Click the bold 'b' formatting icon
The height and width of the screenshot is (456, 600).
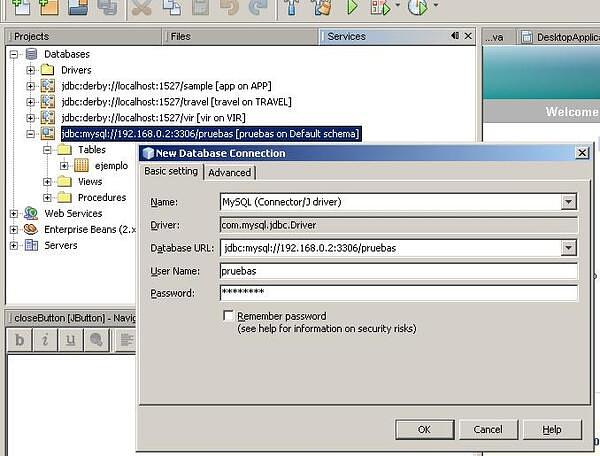click(x=20, y=340)
